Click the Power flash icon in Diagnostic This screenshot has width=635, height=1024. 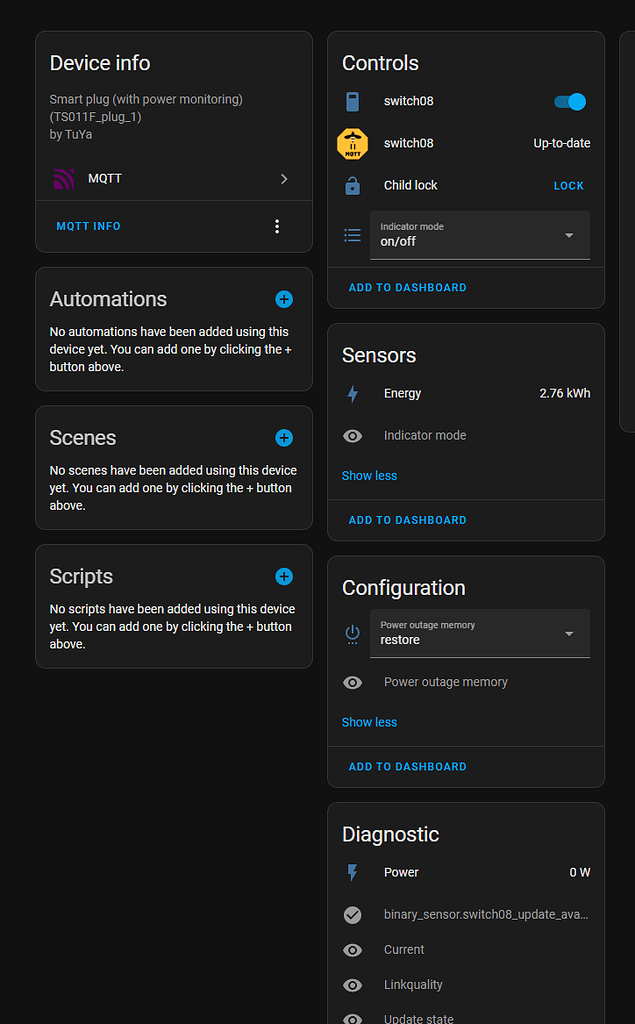coord(352,872)
